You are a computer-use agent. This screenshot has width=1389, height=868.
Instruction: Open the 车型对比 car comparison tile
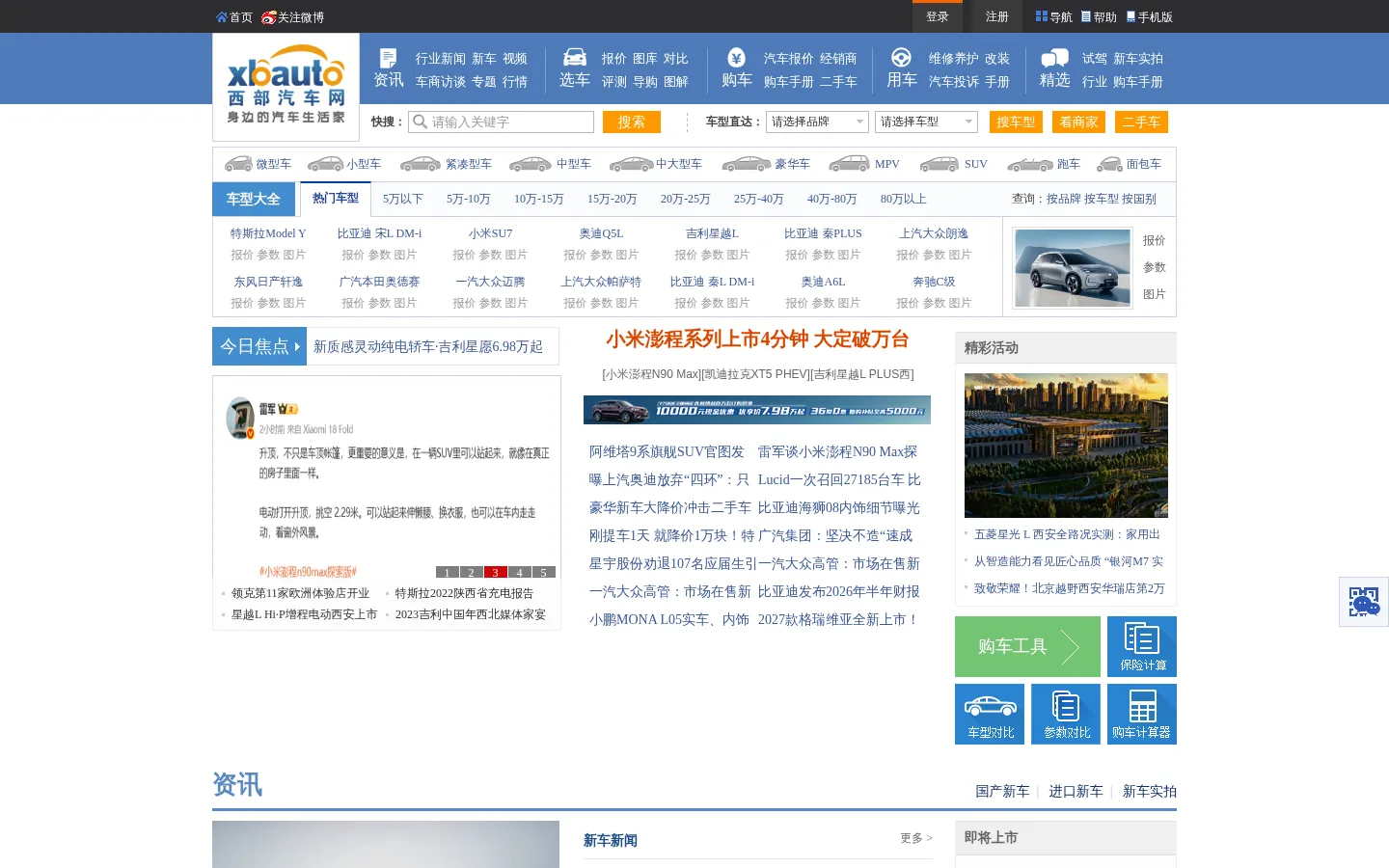tap(990, 714)
